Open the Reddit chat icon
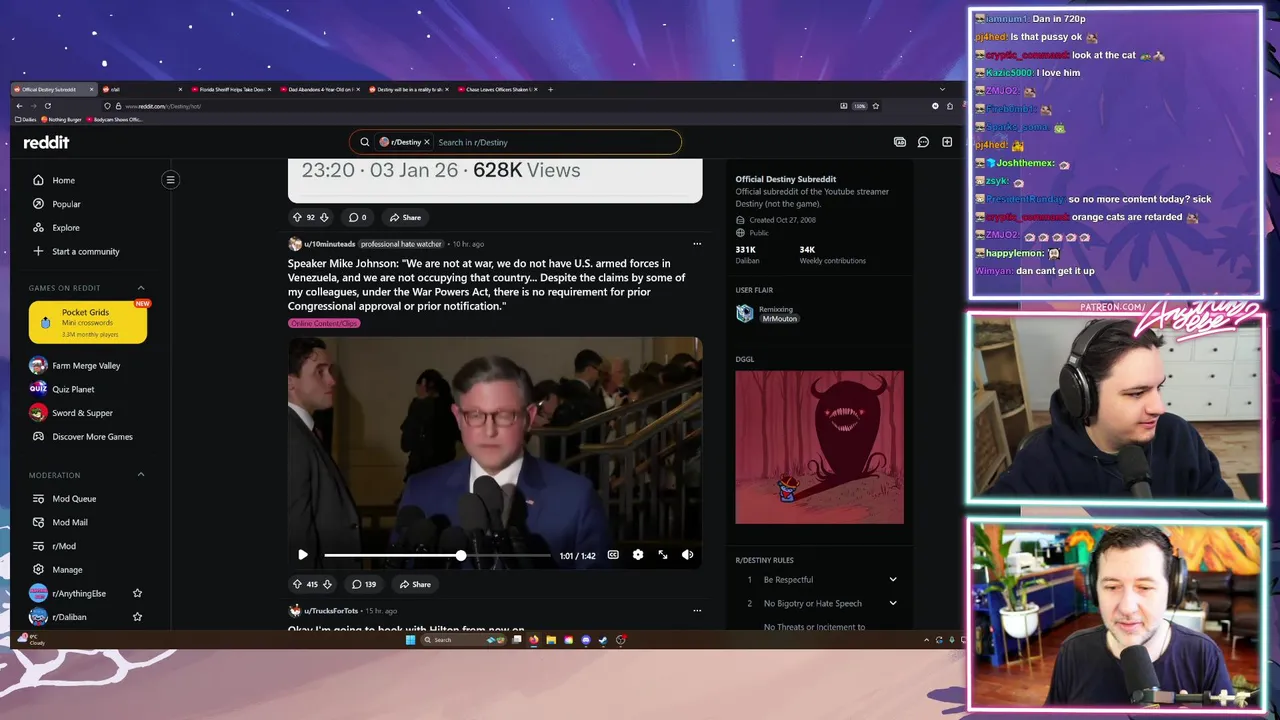 (x=923, y=142)
